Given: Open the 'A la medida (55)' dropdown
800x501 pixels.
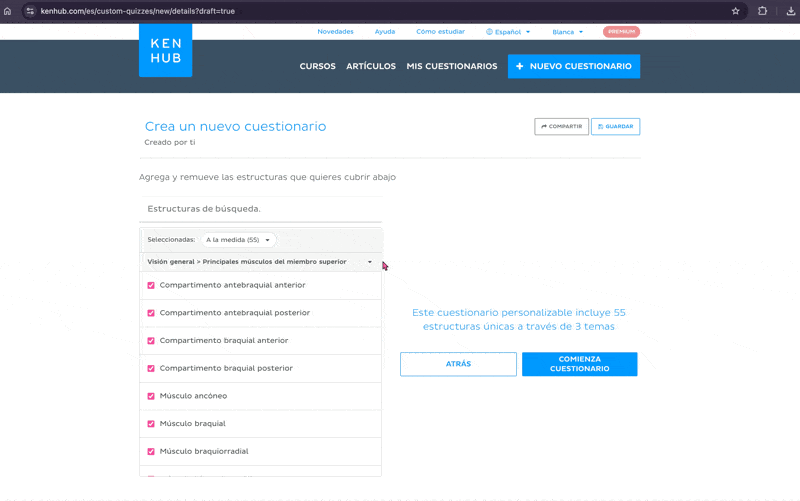Looking at the screenshot, I should [x=238, y=240].
